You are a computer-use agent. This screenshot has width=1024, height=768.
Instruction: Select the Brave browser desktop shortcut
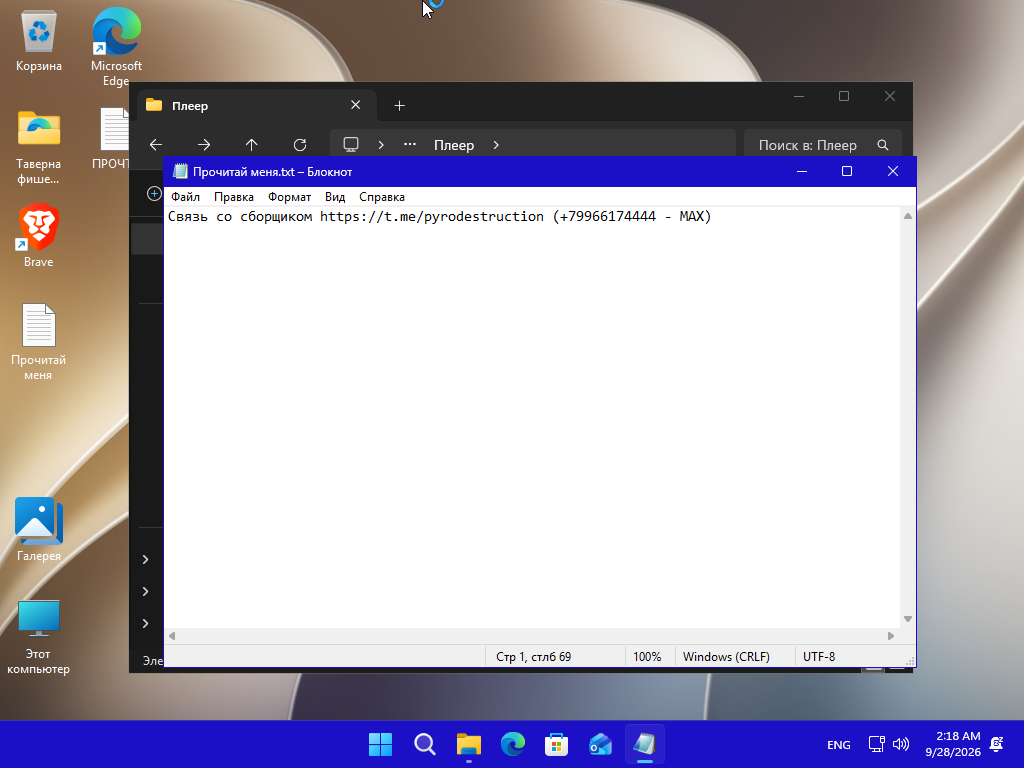39,235
